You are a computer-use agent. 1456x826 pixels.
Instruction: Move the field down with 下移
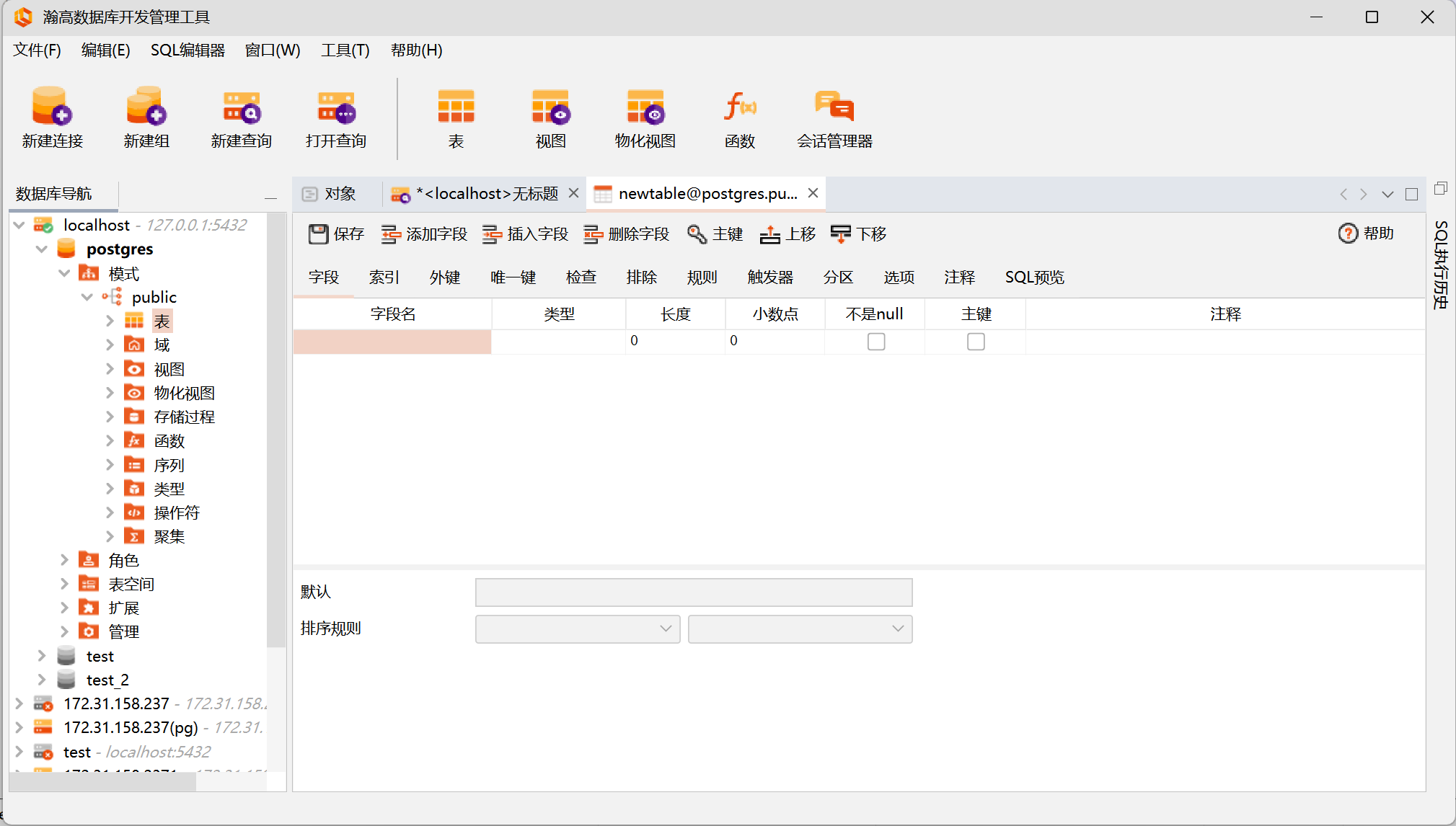pos(858,234)
